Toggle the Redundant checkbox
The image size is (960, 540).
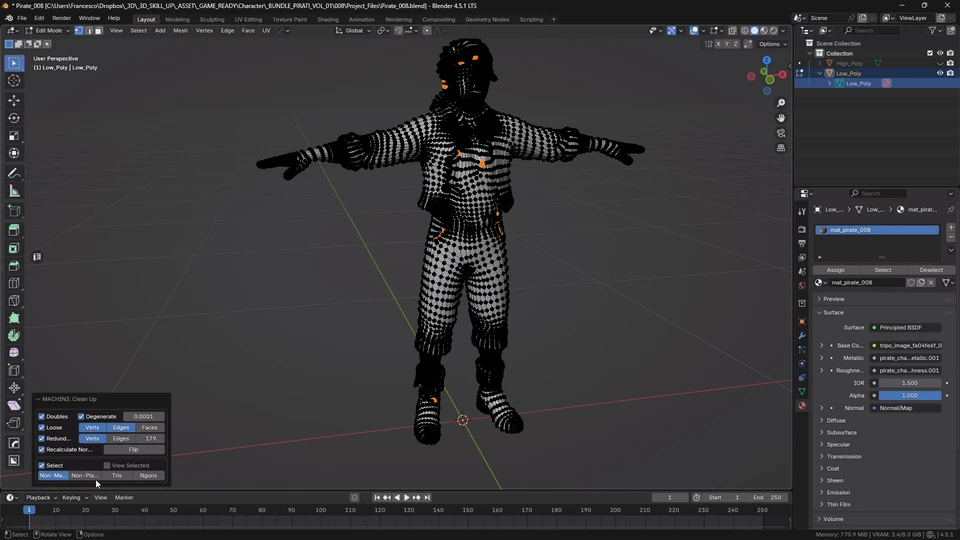(x=42, y=438)
